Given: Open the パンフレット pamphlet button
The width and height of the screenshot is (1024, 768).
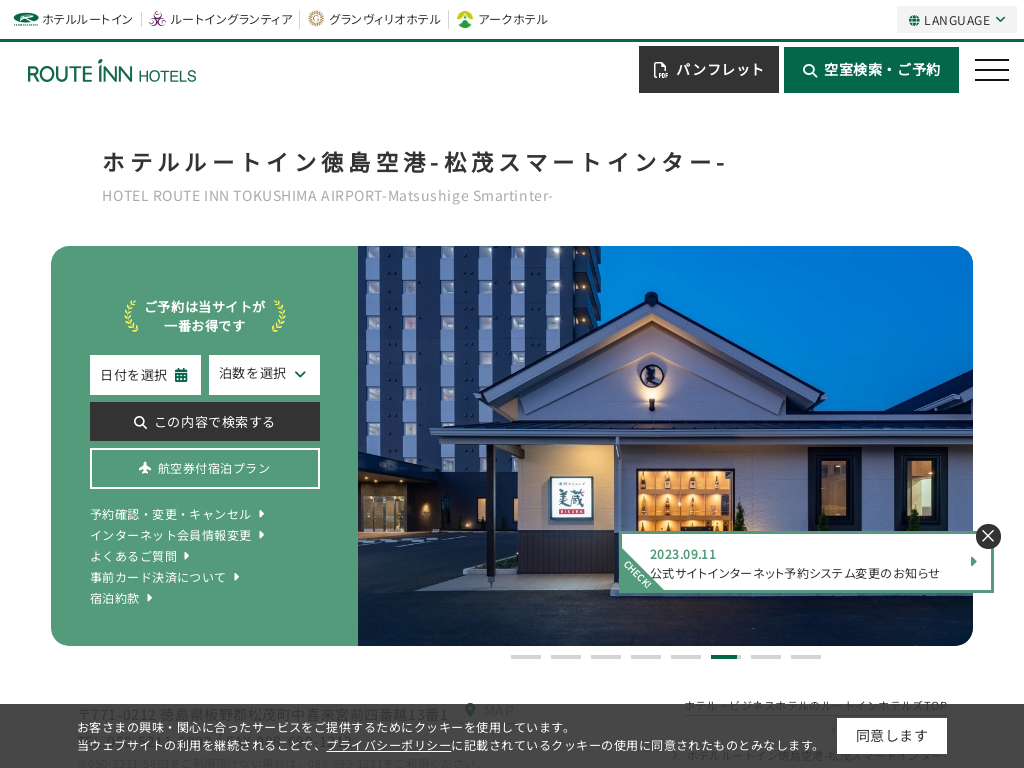Looking at the screenshot, I should point(709,69).
